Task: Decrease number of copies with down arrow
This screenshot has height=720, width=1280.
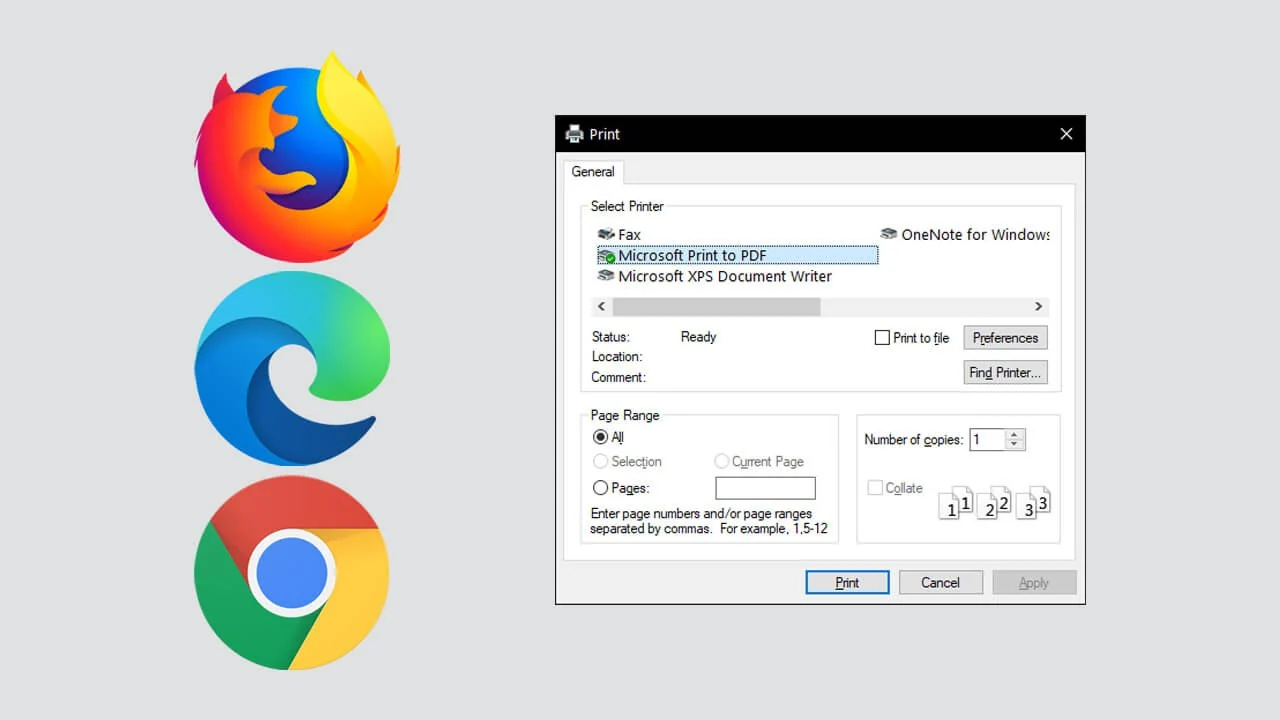Action: coord(1015,444)
